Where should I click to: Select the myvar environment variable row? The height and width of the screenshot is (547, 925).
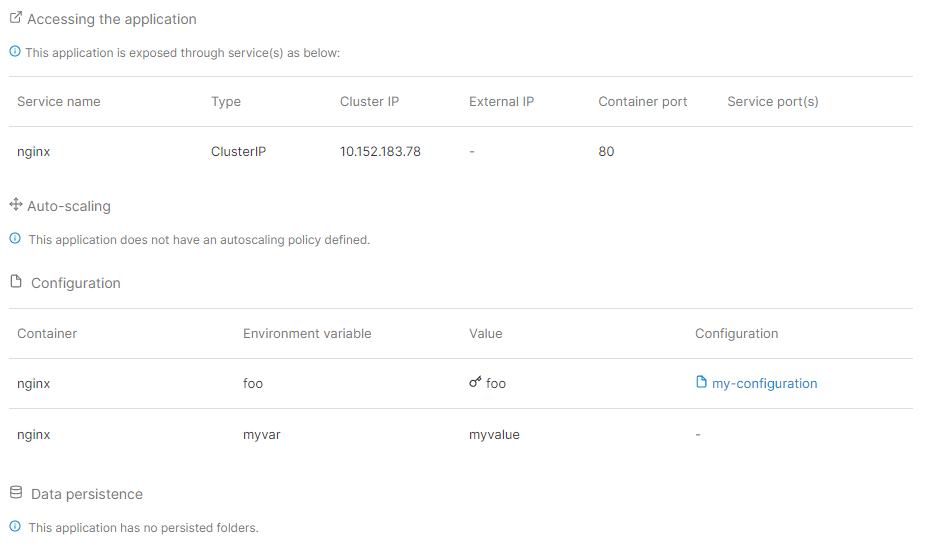(461, 434)
